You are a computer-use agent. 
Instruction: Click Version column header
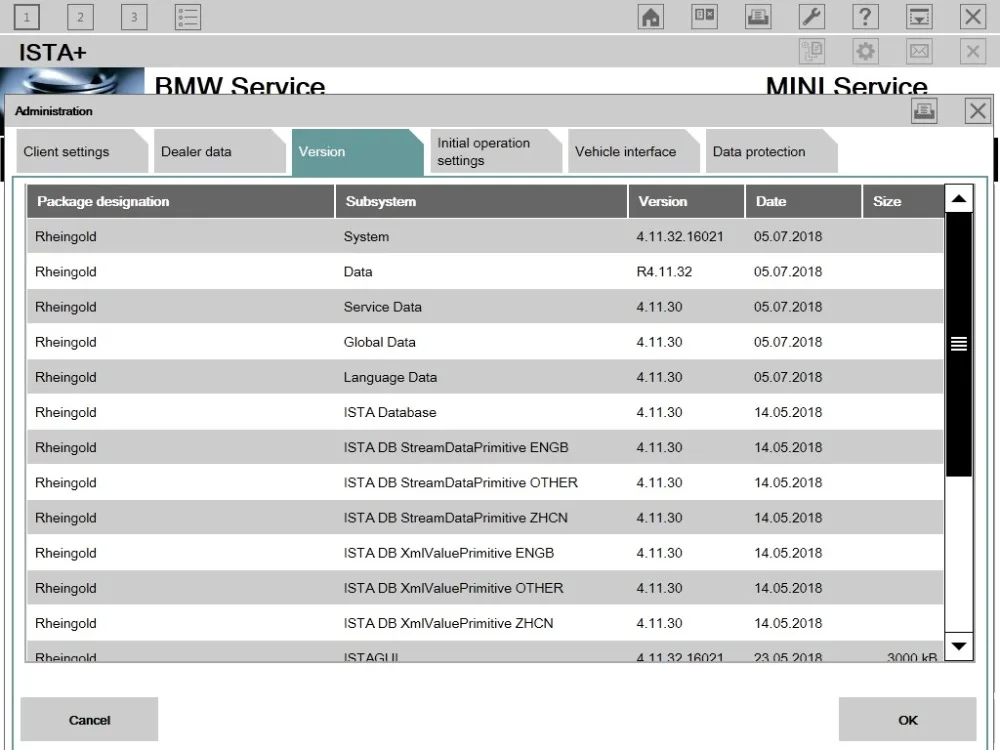[686, 202]
